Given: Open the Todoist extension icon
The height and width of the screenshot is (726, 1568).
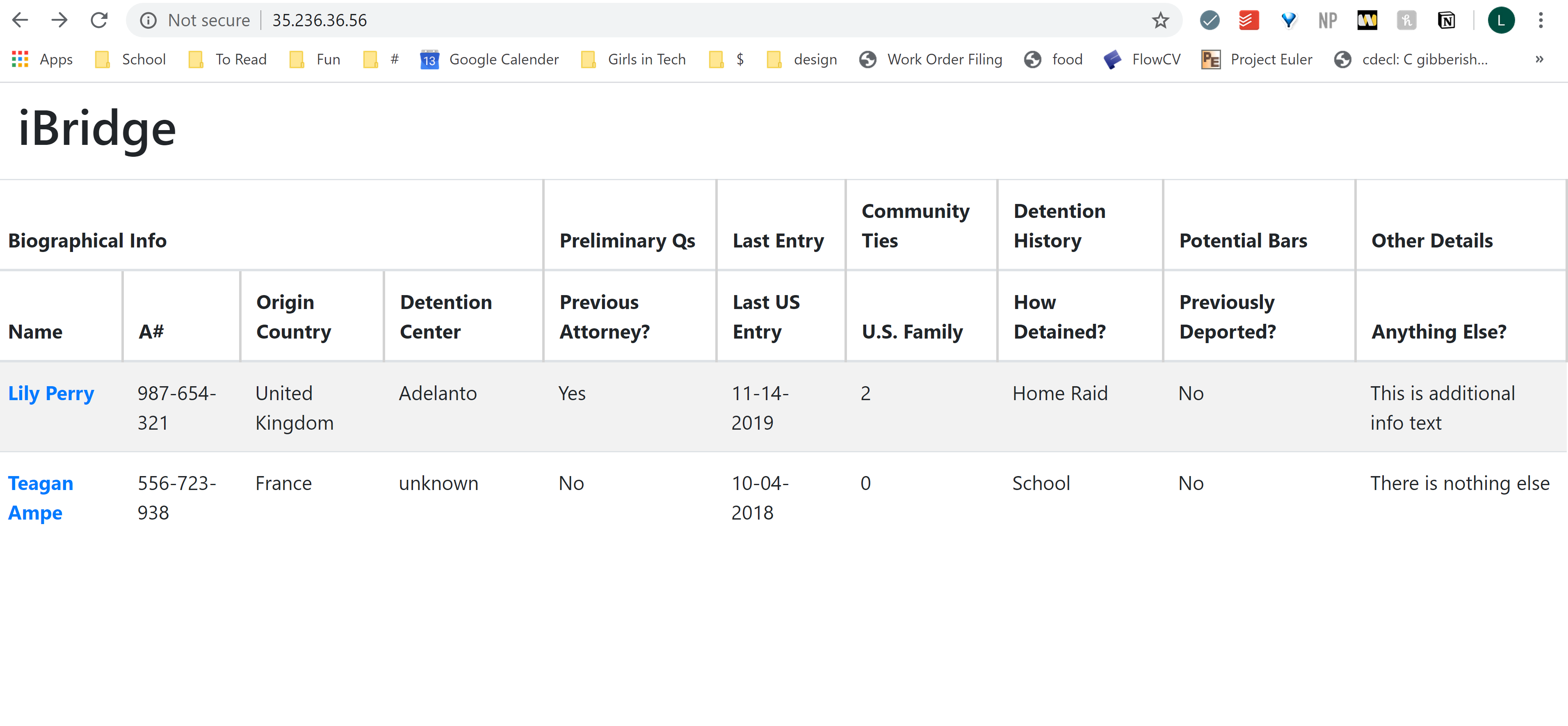Looking at the screenshot, I should click(1248, 20).
